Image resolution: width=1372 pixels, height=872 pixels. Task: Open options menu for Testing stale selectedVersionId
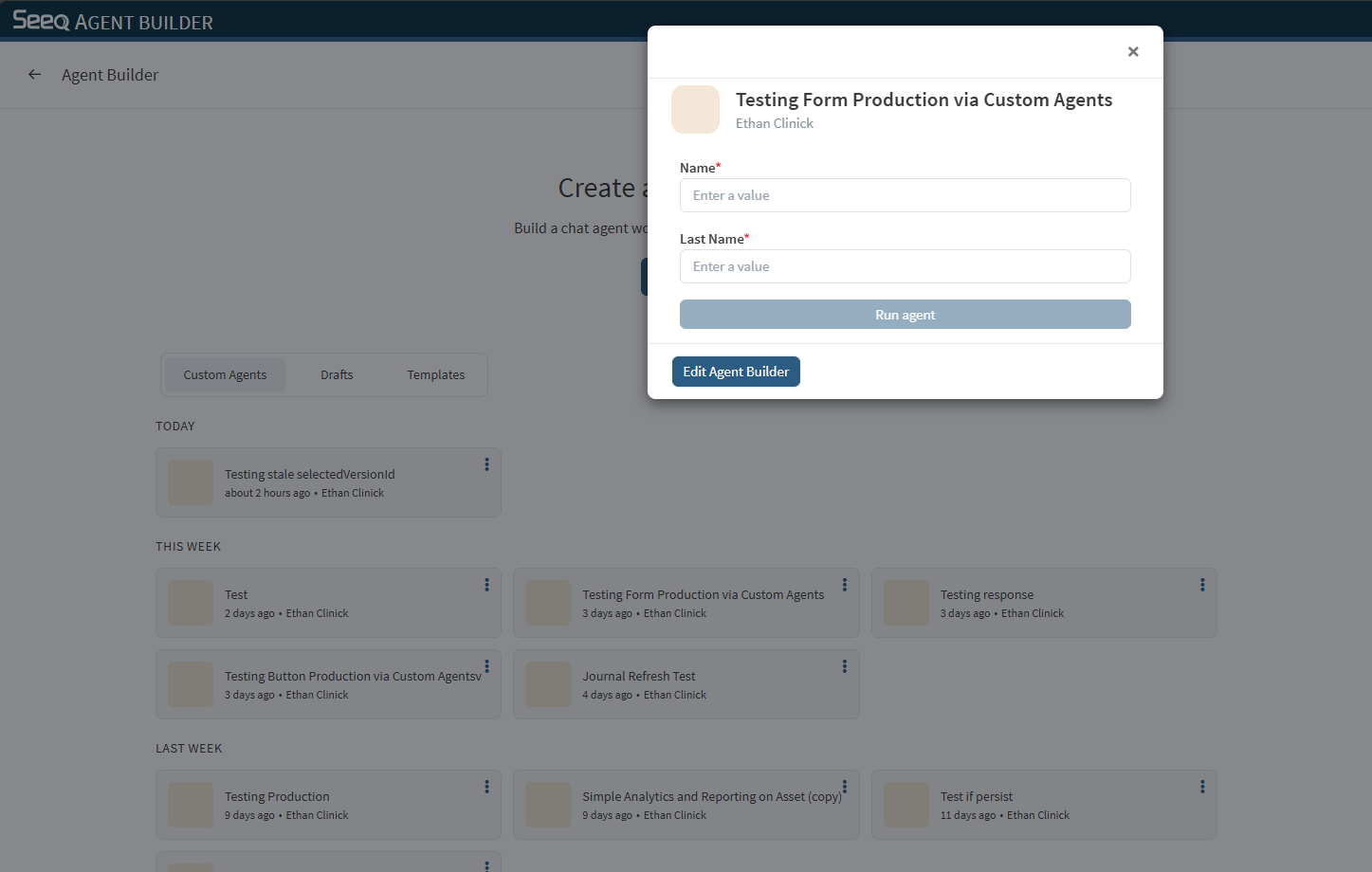[486, 464]
